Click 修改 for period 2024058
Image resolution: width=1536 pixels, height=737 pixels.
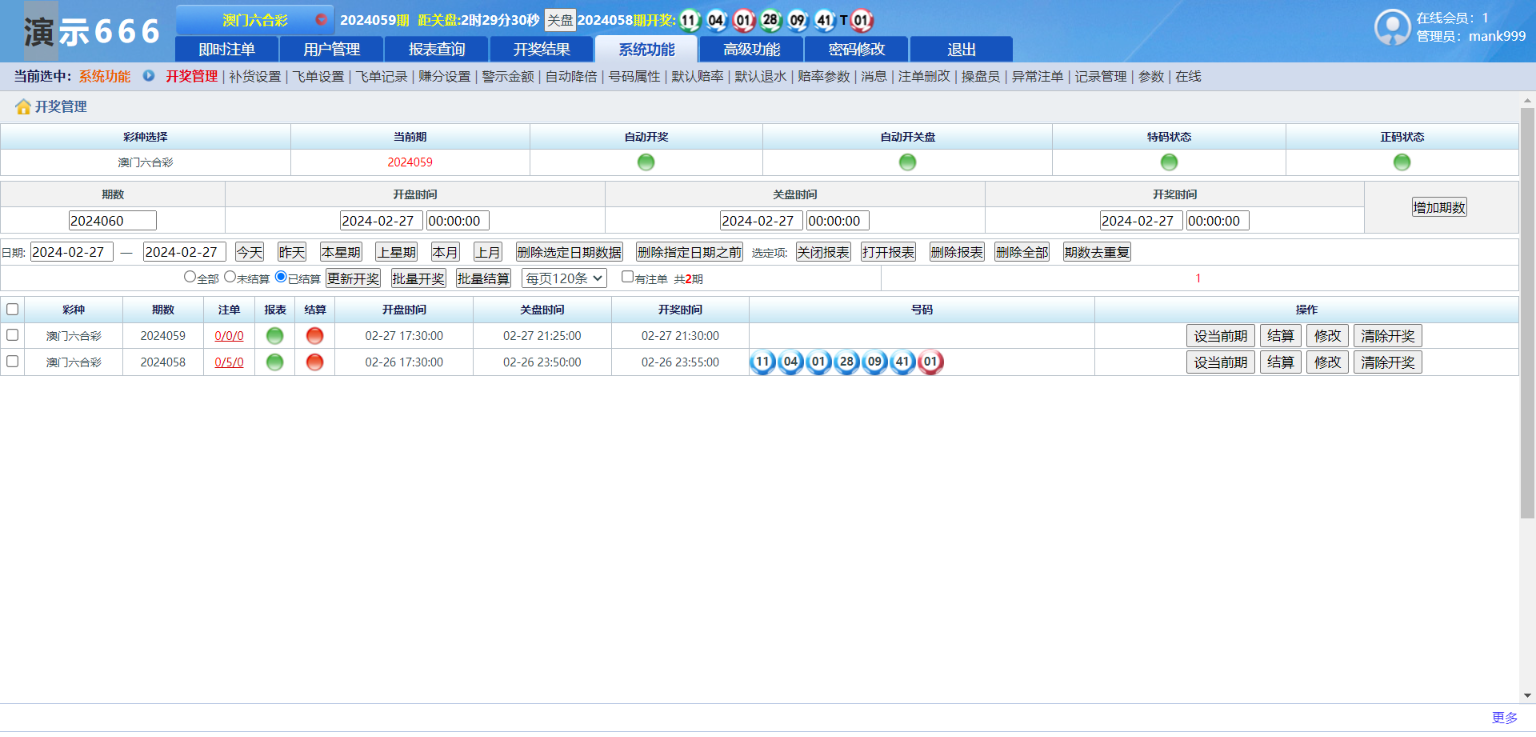1328,362
